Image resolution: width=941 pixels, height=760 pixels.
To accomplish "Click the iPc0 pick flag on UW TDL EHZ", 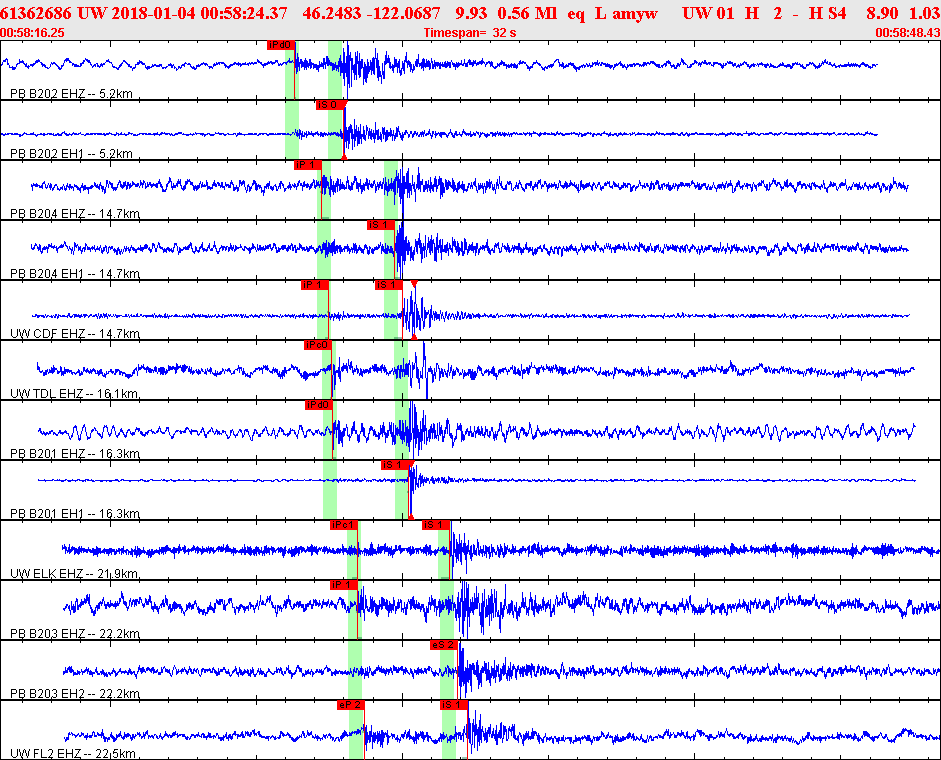I will coord(317,345).
